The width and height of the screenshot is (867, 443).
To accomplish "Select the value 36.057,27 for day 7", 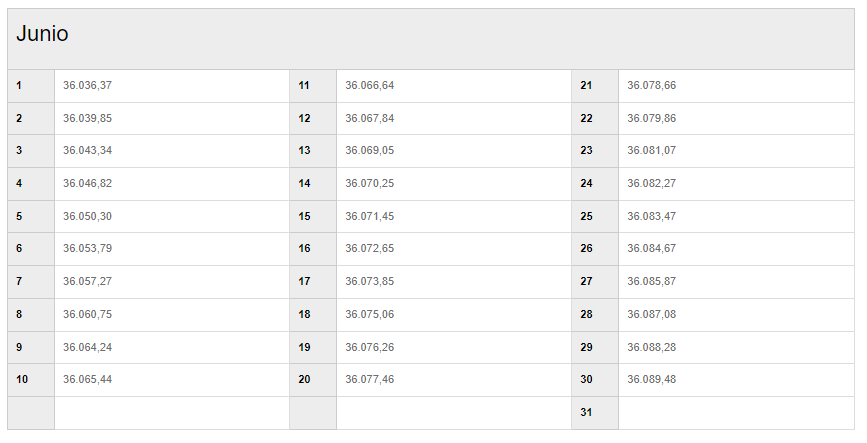I will pos(87,282).
